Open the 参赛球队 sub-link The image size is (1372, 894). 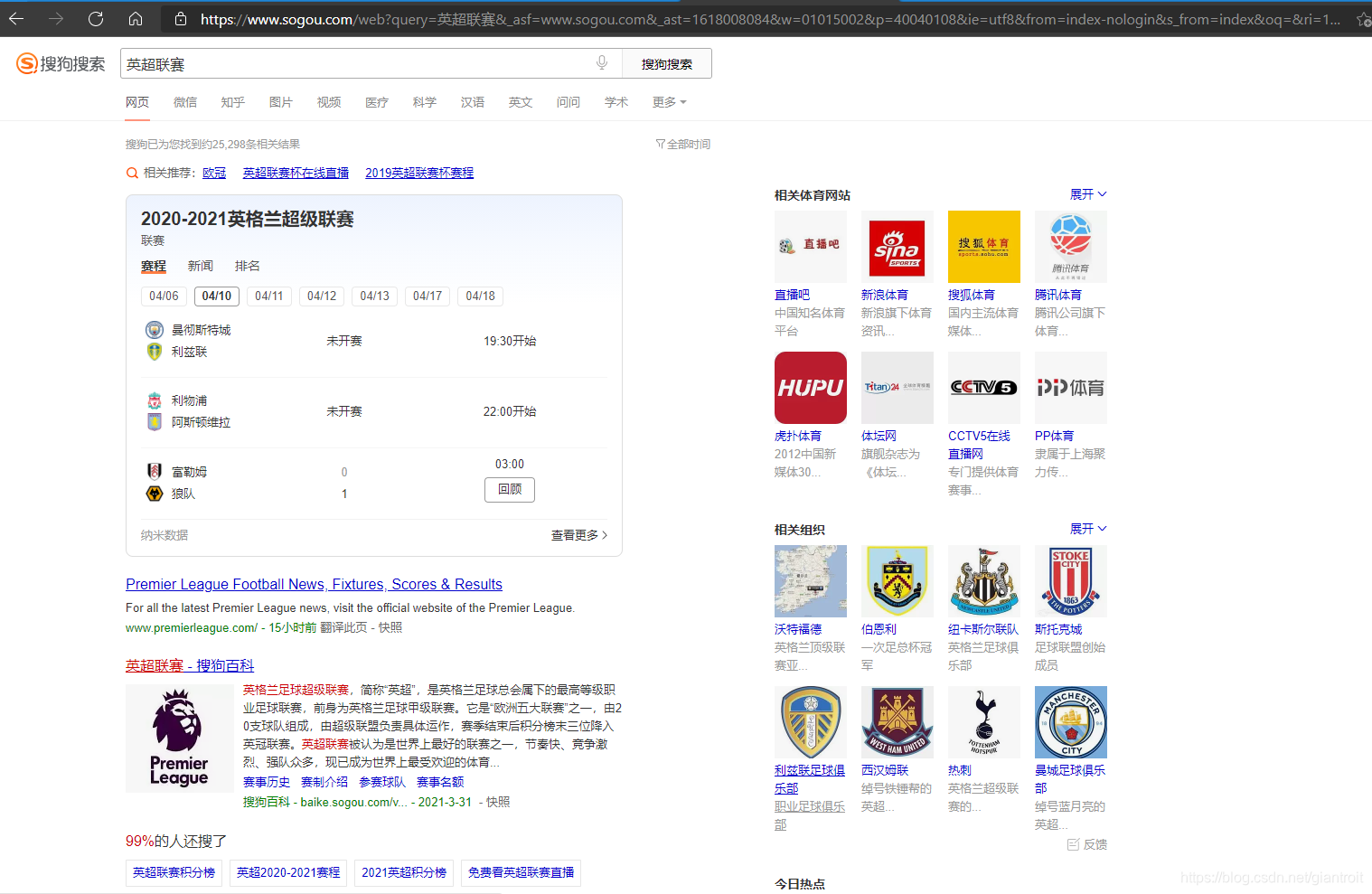tap(382, 782)
